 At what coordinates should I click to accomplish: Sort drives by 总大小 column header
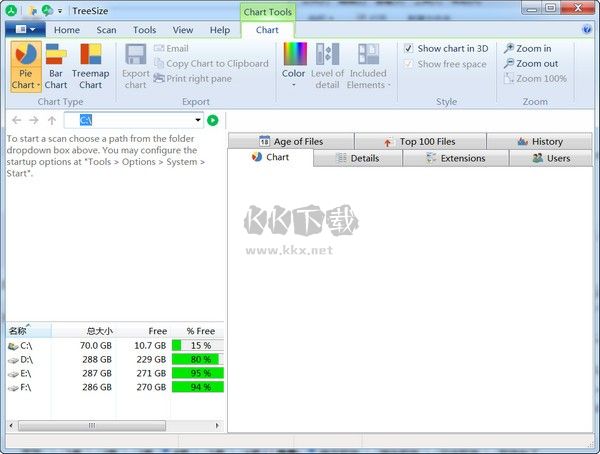tap(83, 331)
